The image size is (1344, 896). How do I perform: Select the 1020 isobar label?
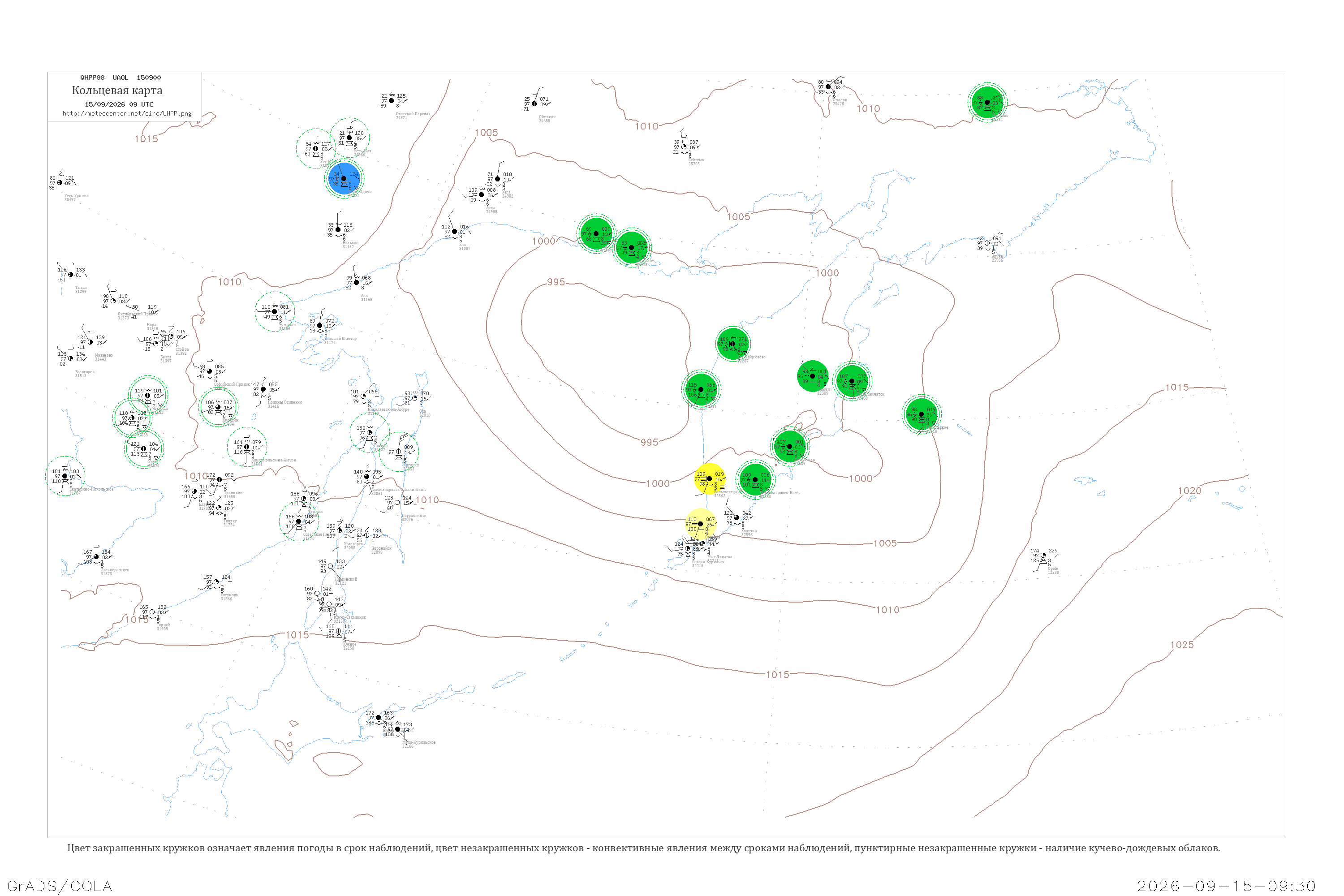(x=1189, y=491)
